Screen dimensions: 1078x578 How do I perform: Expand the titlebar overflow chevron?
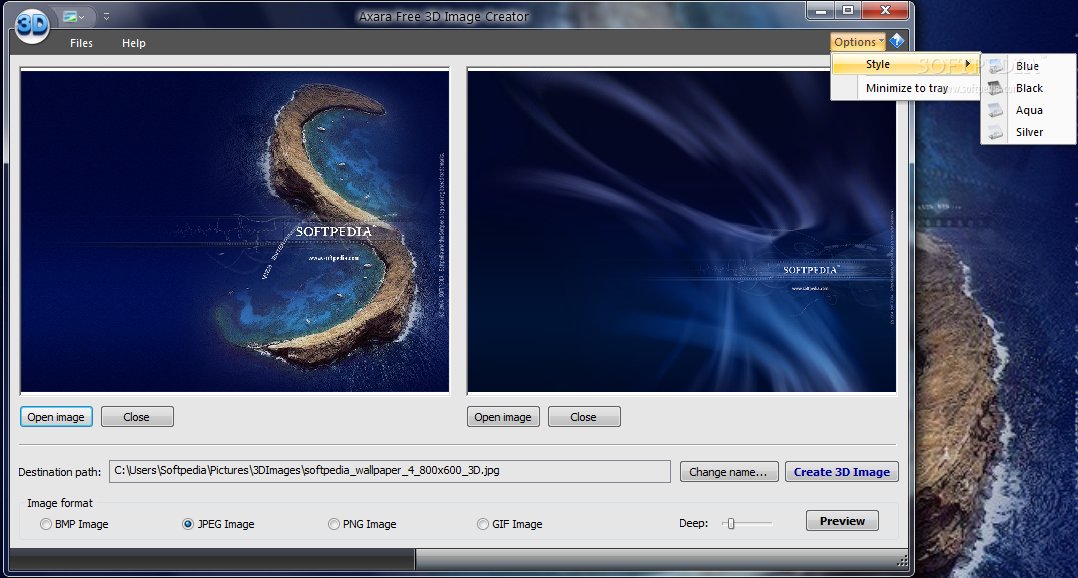click(x=104, y=16)
